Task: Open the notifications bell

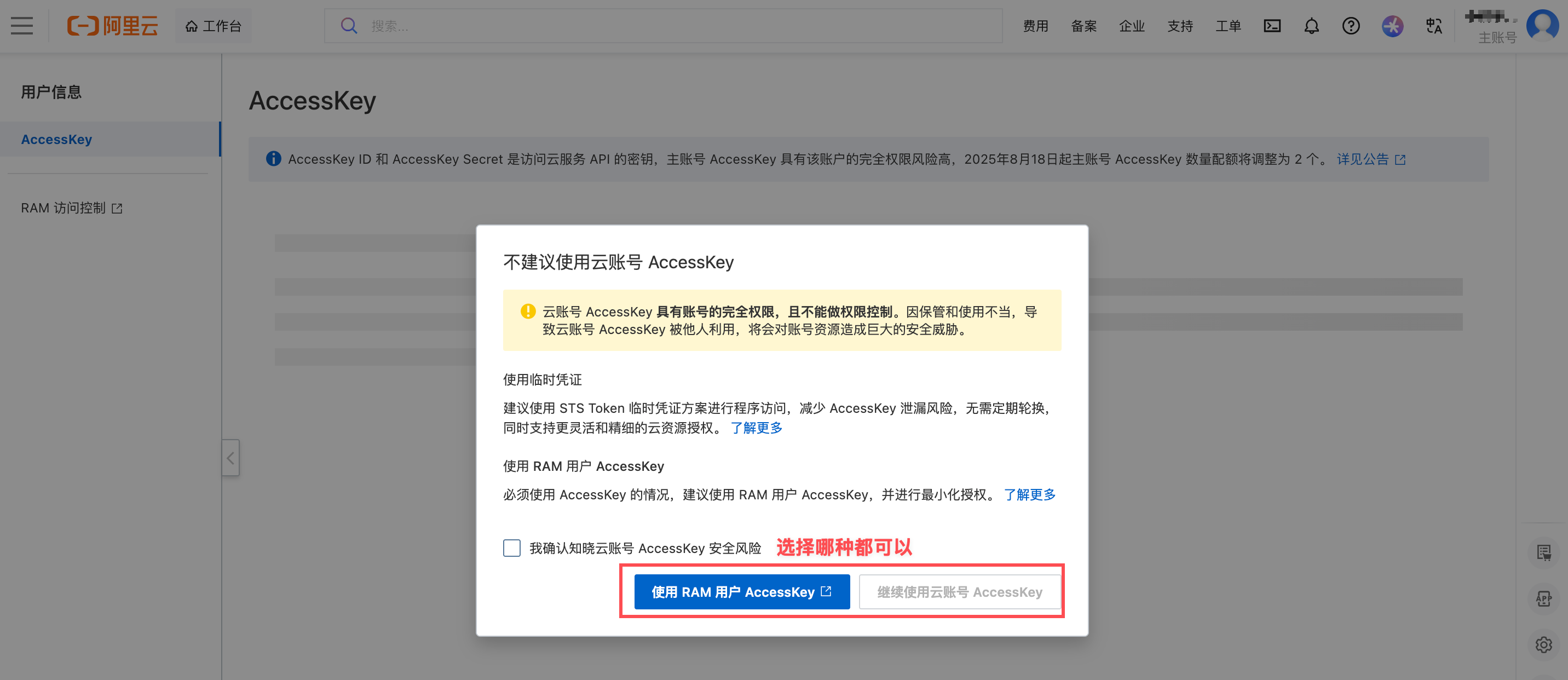Action: [x=1312, y=26]
